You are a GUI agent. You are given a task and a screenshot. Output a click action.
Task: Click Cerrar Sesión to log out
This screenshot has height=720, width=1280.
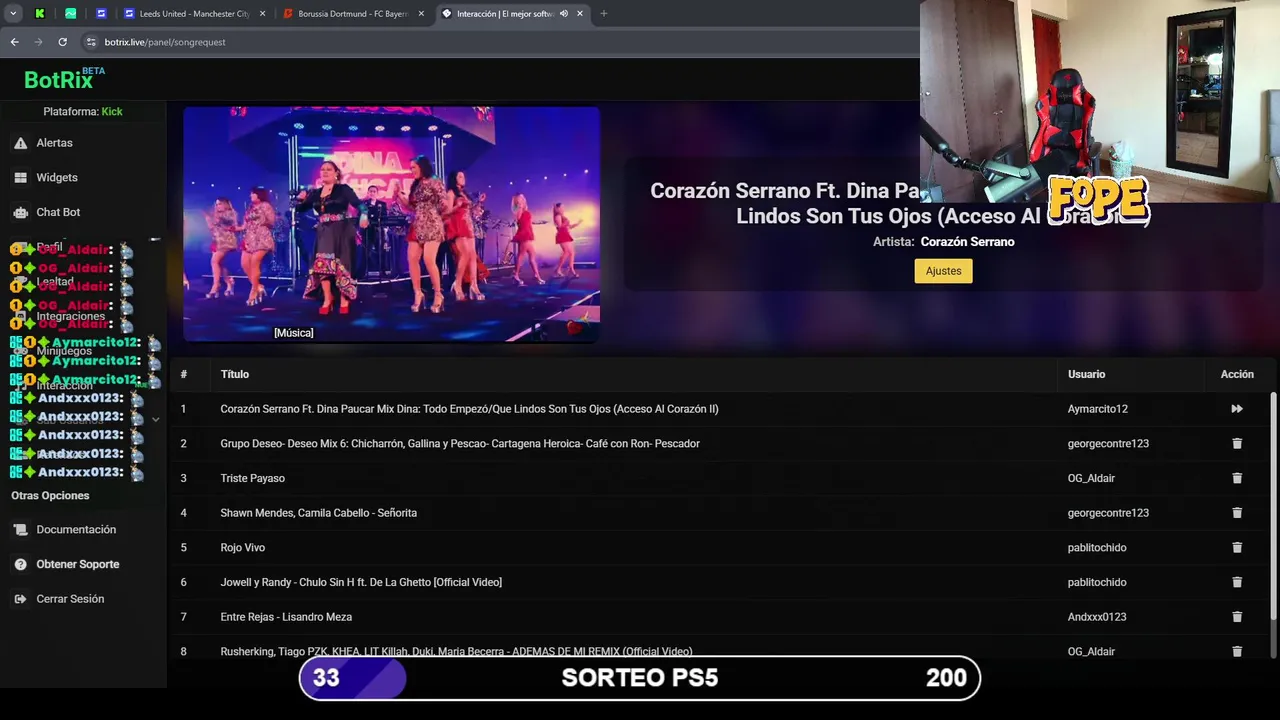(x=70, y=599)
